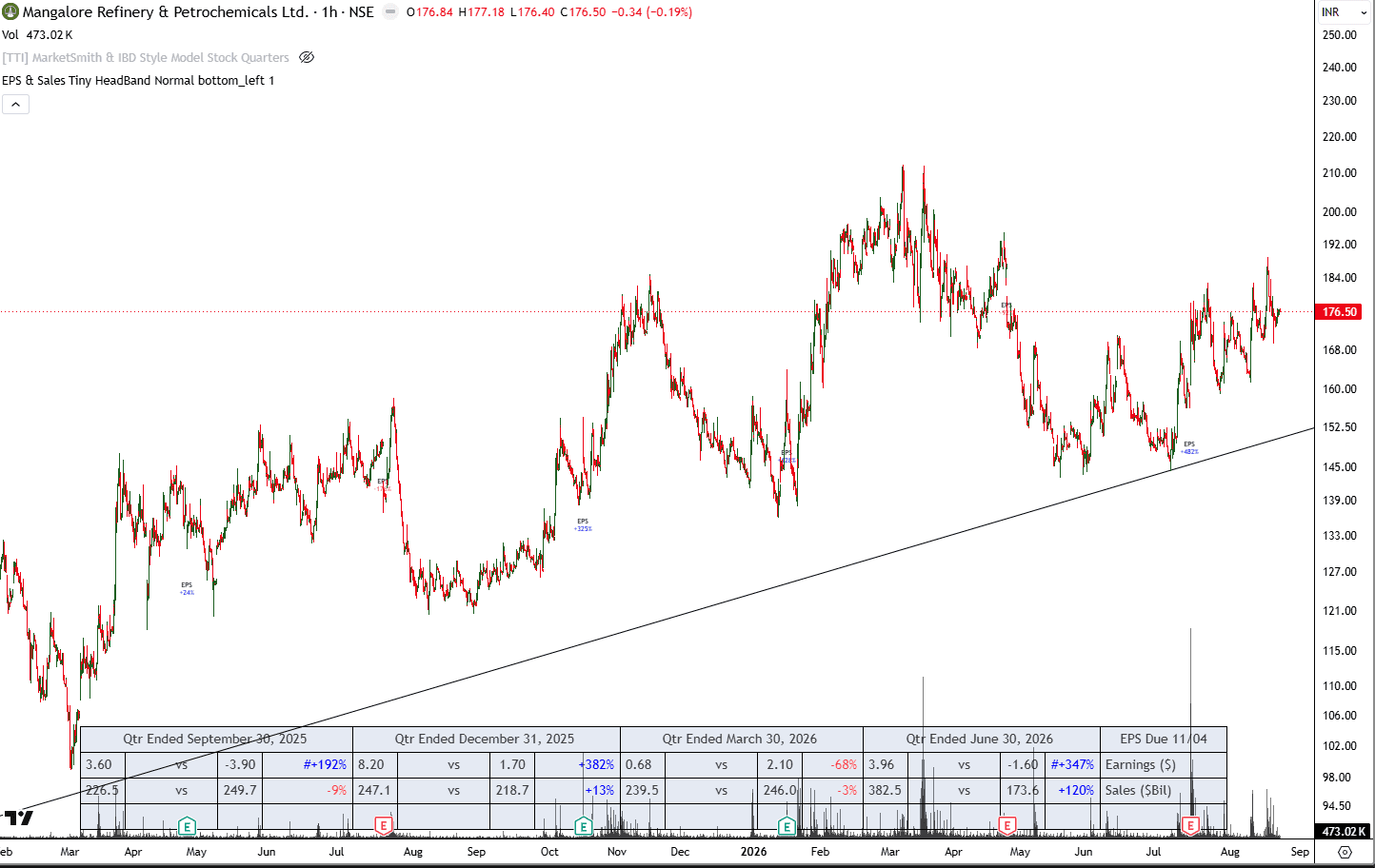Click the 247.1 sales value cell
The width and height of the screenshot is (1375, 868).
pyautogui.click(x=374, y=791)
